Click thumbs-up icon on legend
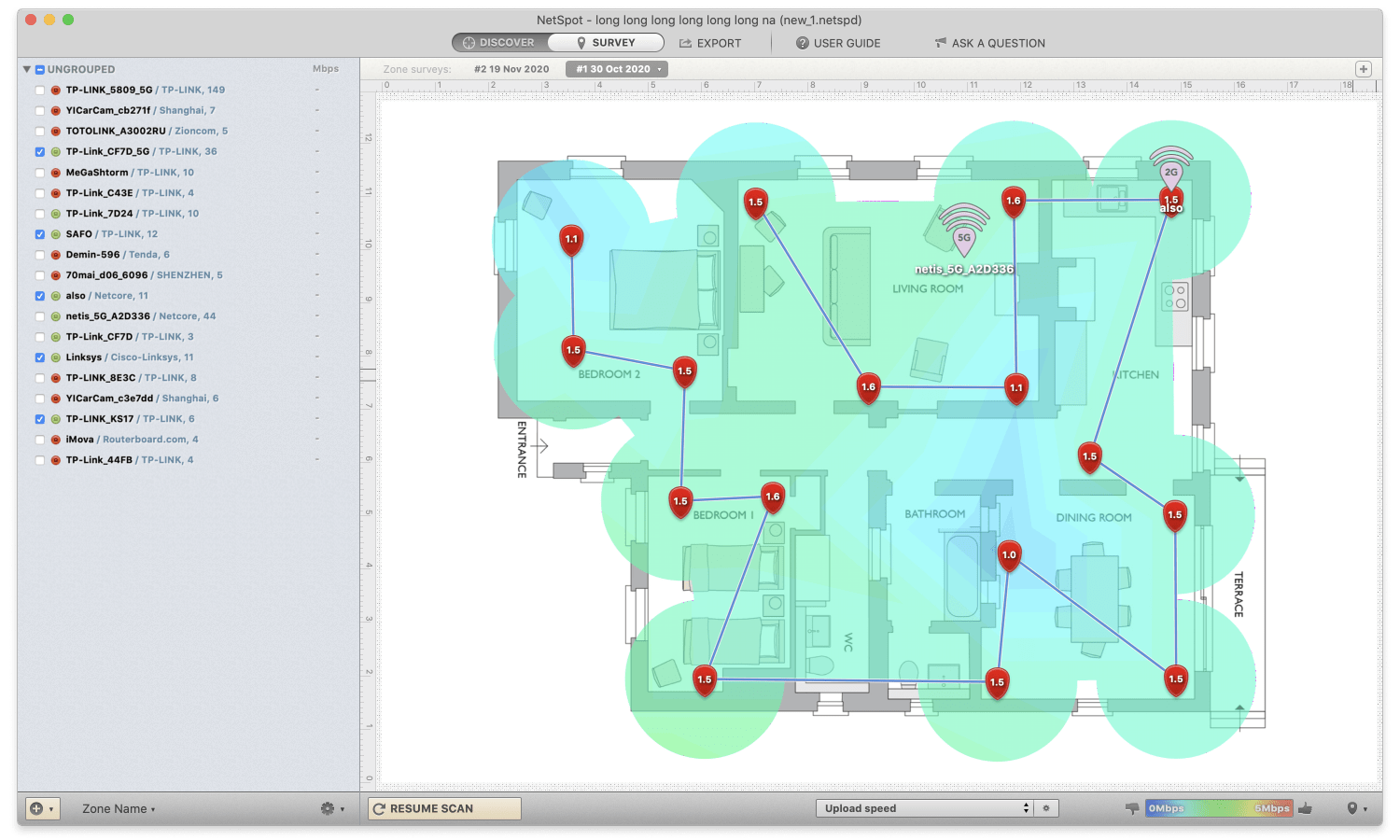 tap(1306, 808)
